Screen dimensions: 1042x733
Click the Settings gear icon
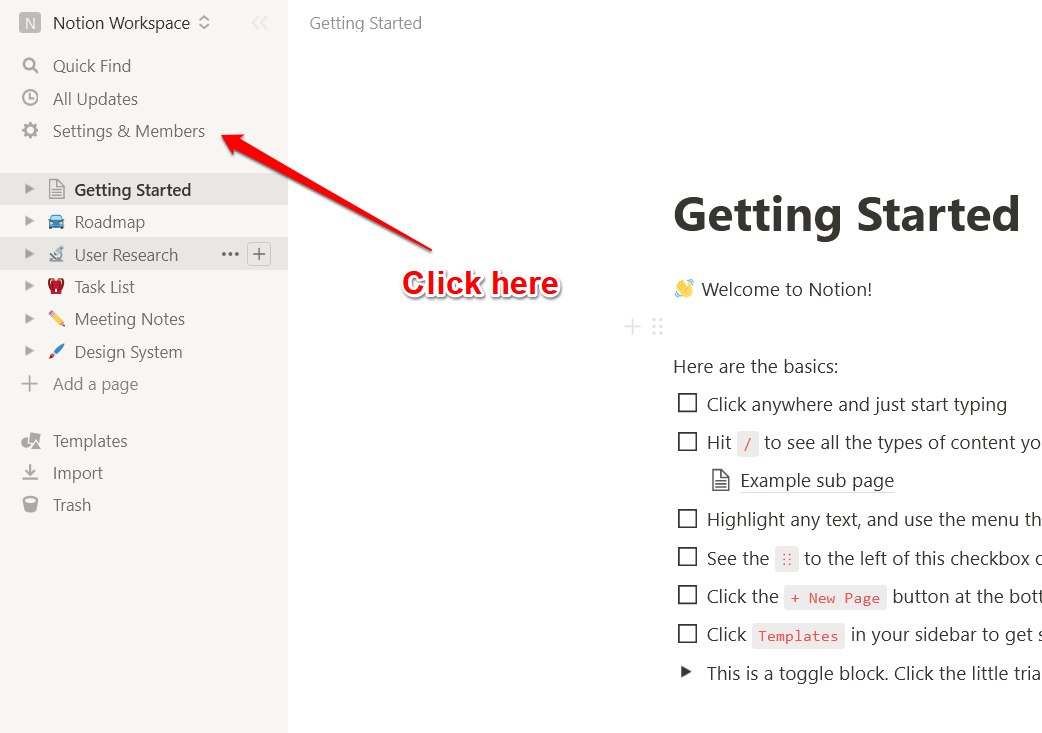point(30,130)
